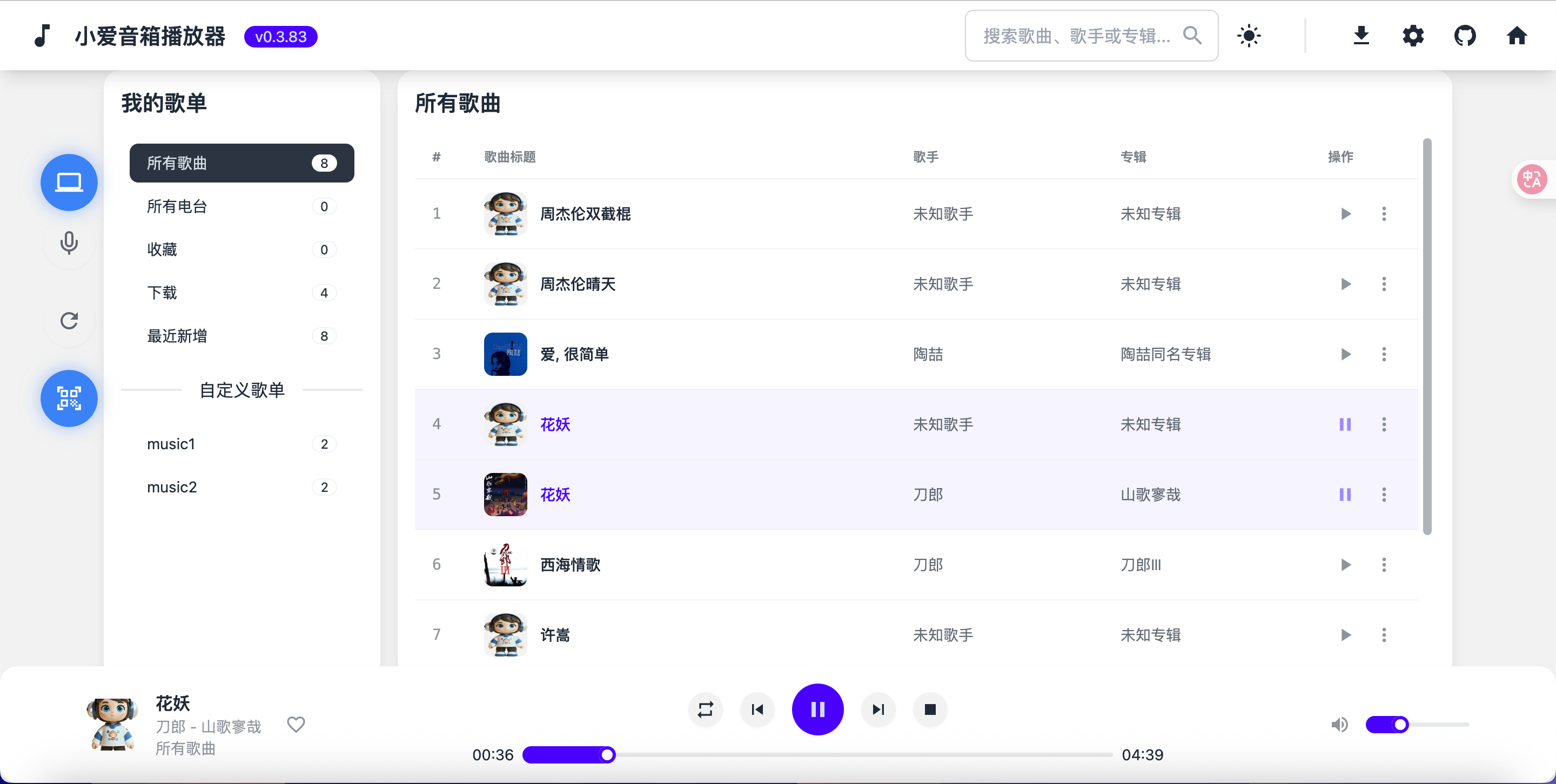The width and height of the screenshot is (1556, 784).
Task: Skip to next track
Action: [x=877, y=709]
